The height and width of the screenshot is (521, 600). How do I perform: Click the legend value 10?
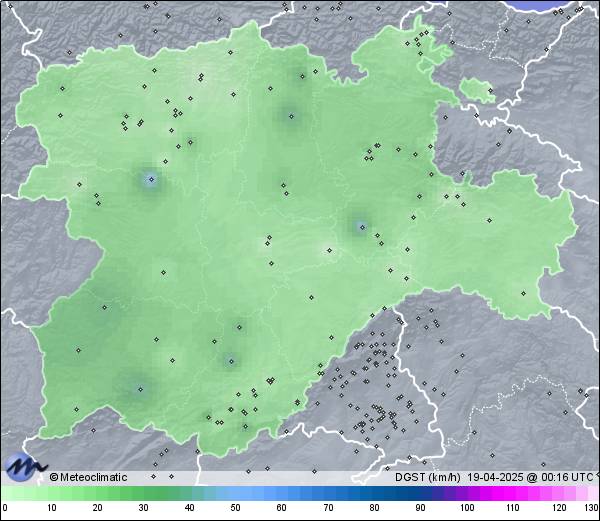pyautogui.click(x=52, y=508)
